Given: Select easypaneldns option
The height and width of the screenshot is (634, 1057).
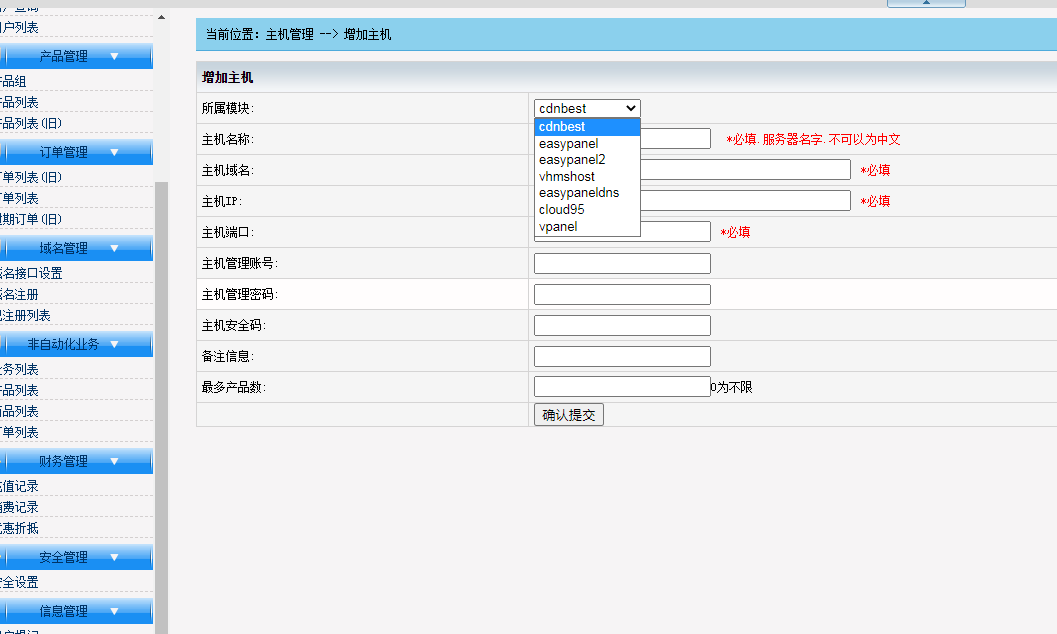Looking at the screenshot, I should tap(578, 193).
